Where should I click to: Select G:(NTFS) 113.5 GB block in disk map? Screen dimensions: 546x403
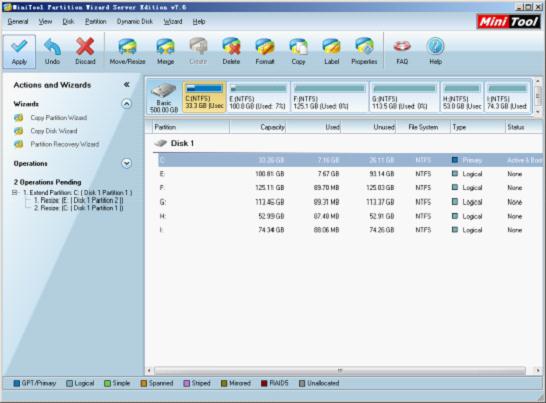point(404,97)
